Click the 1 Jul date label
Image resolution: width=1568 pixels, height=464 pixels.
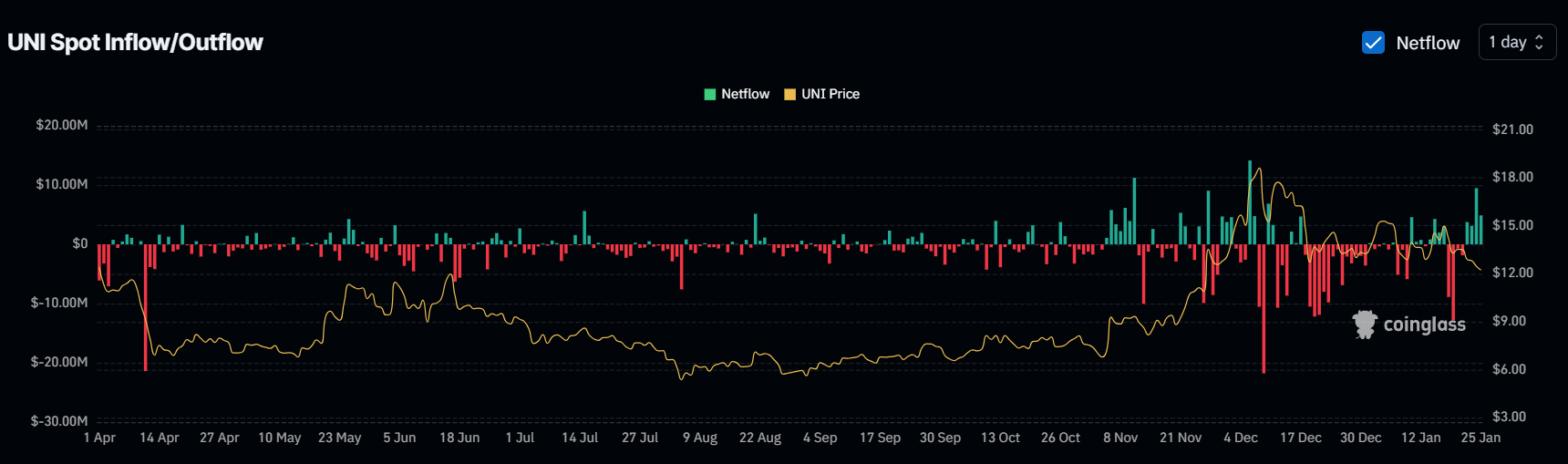520,438
